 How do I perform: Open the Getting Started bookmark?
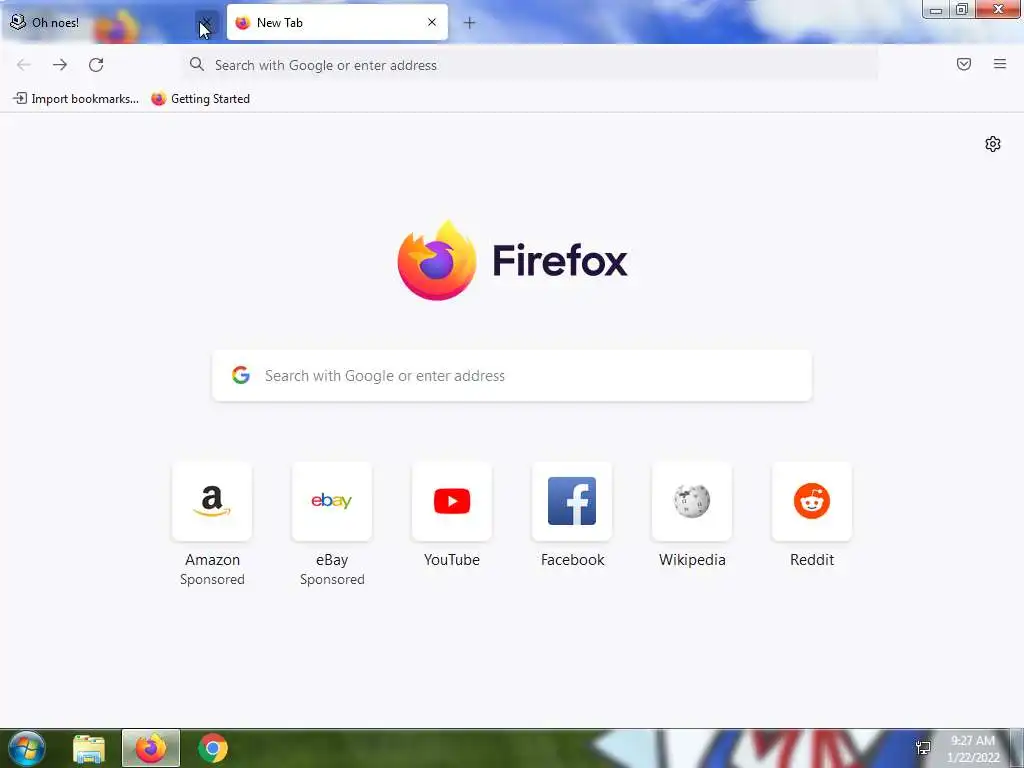(x=200, y=99)
